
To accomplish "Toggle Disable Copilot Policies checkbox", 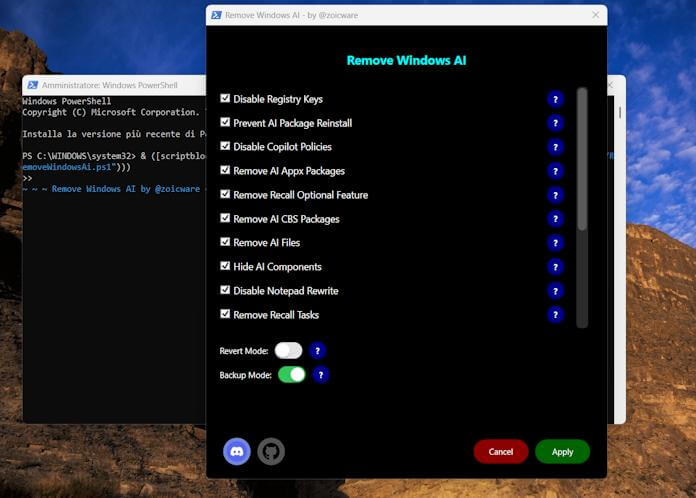I will pos(225,146).
